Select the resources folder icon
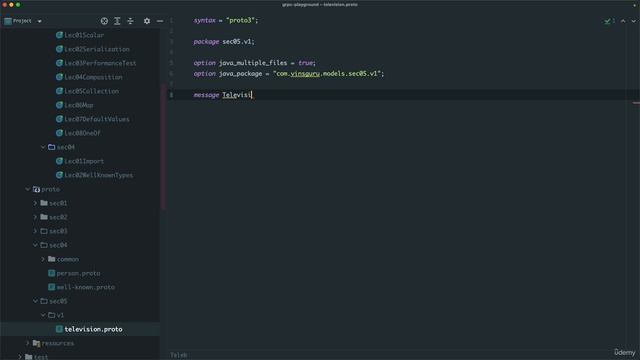 coord(36,343)
